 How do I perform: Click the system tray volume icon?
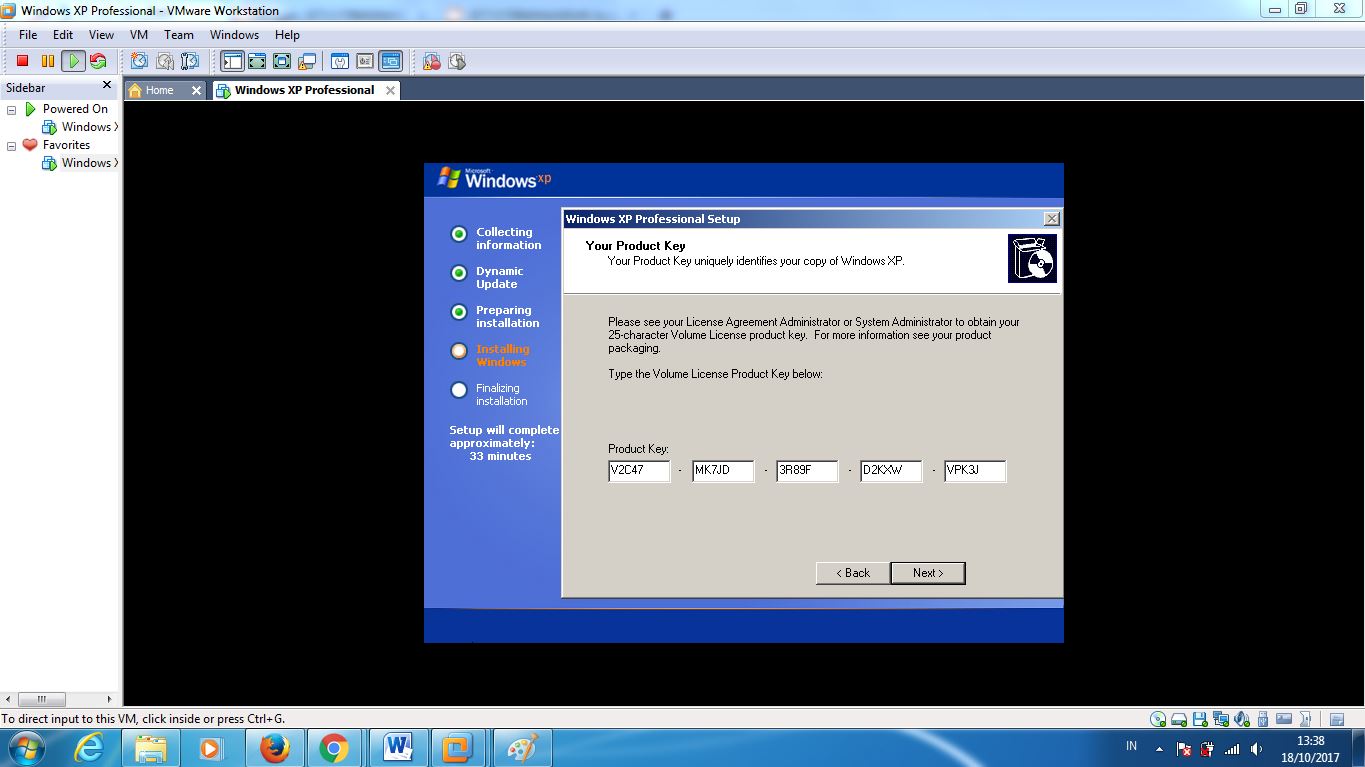(x=1257, y=748)
